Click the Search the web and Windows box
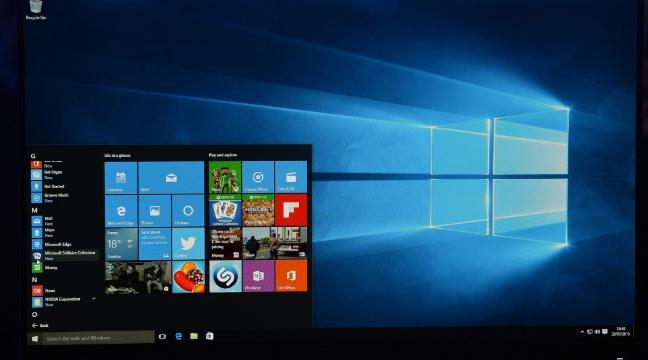Screen dimensions: 648x360 pyautogui.click(x=98, y=338)
